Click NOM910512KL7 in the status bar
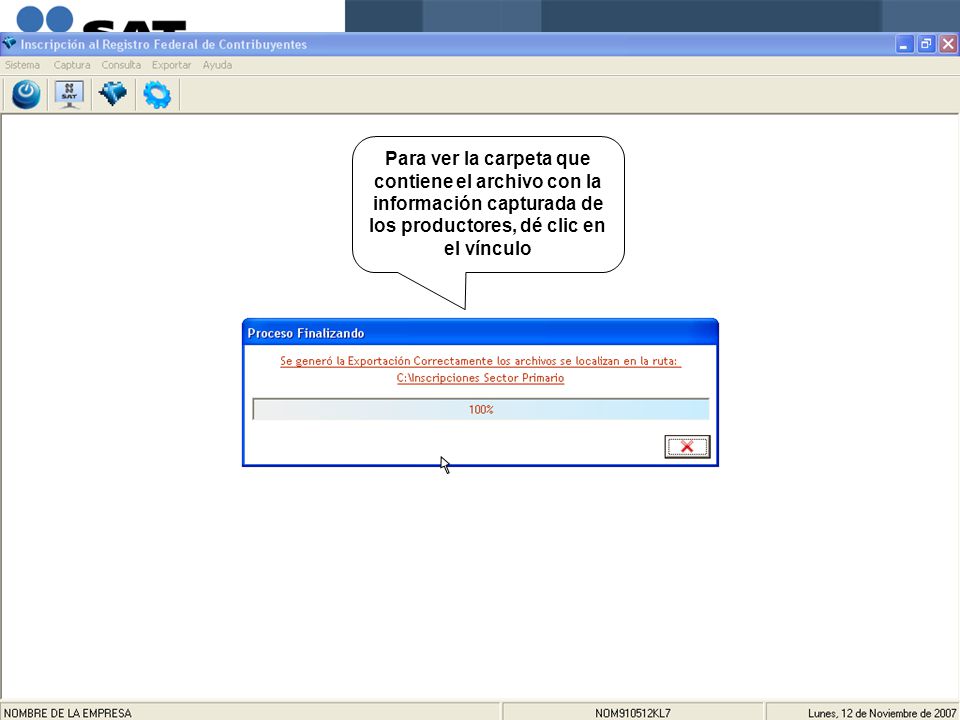This screenshot has width=960, height=720. click(x=632, y=713)
